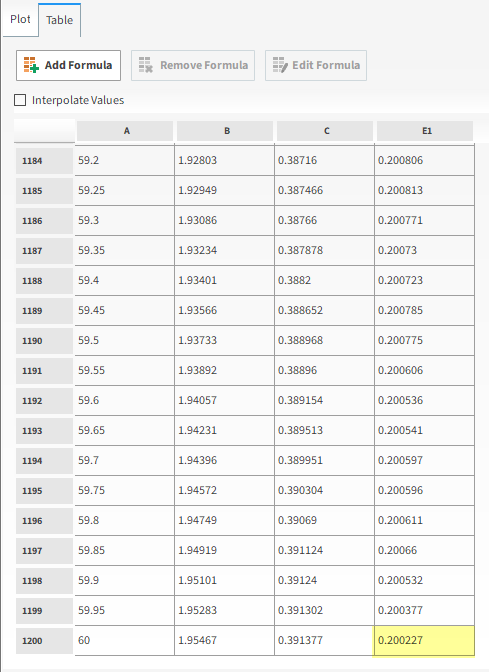Click cell with value 59.65
Screen dimensions: 489x672
click(x=124, y=430)
